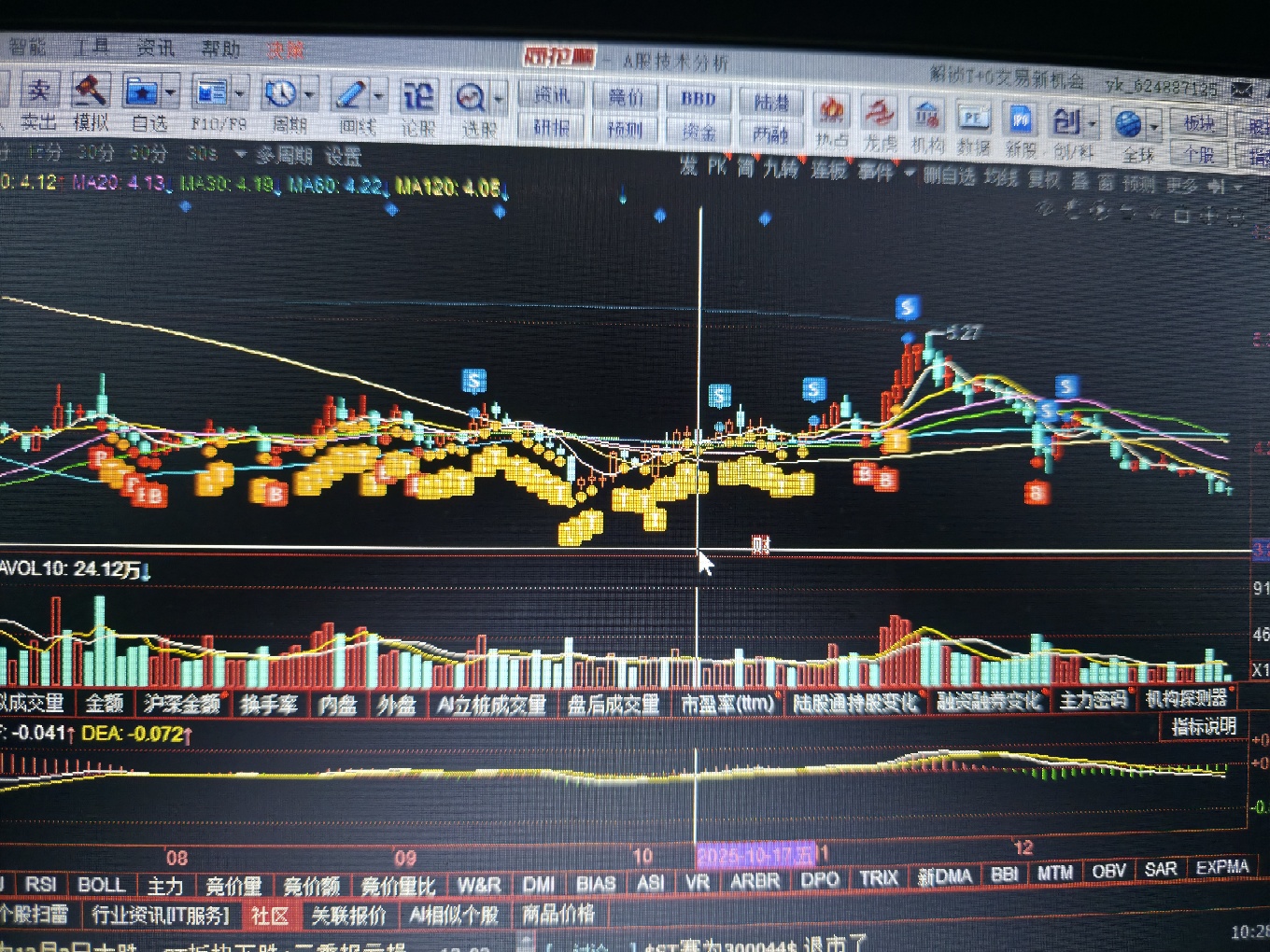Viewport: 1270px width, 952px height.
Task: Click the 选股 stock screener icon
Action: point(470,97)
